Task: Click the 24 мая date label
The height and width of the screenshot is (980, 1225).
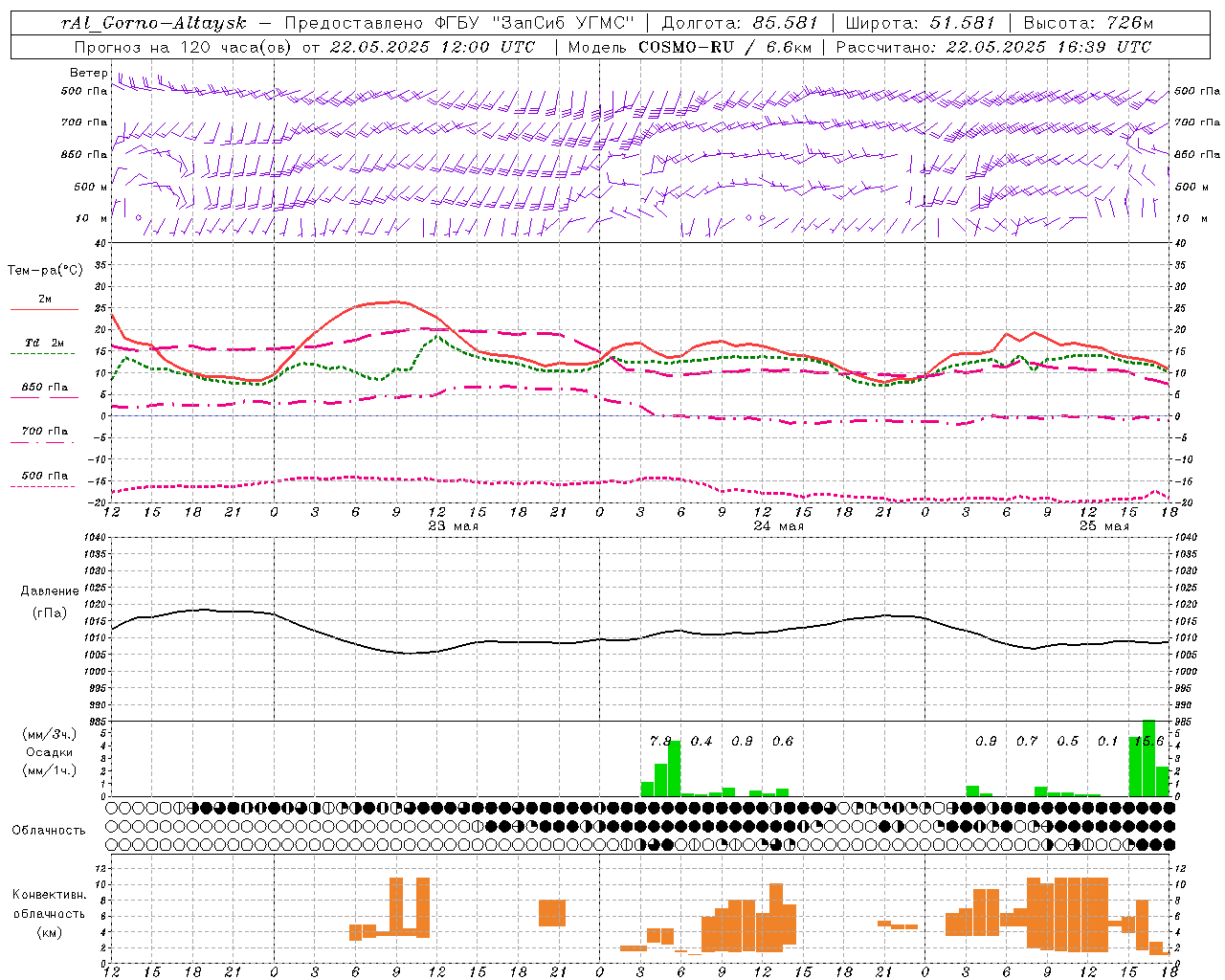Action: click(779, 525)
